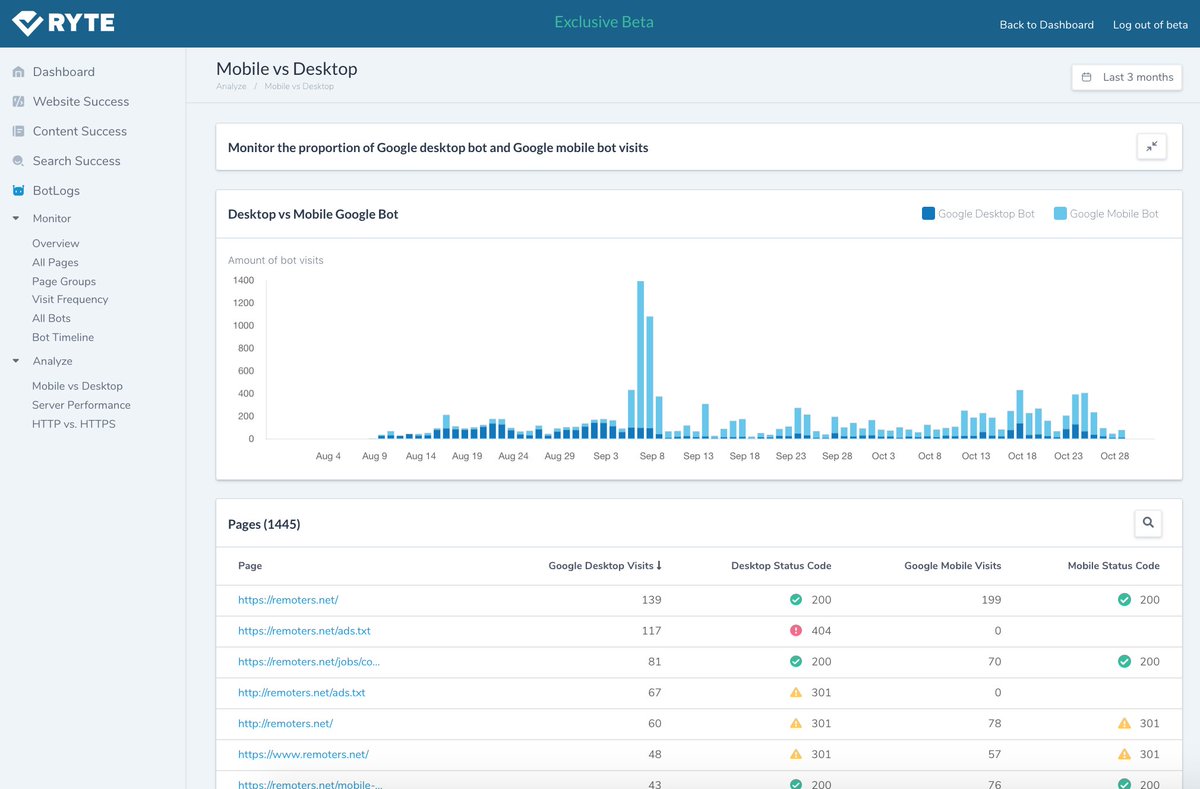The height and width of the screenshot is (789, 1200).
Task: Open Bot Timeline in sidebar
Action: [x=63, y=337]
